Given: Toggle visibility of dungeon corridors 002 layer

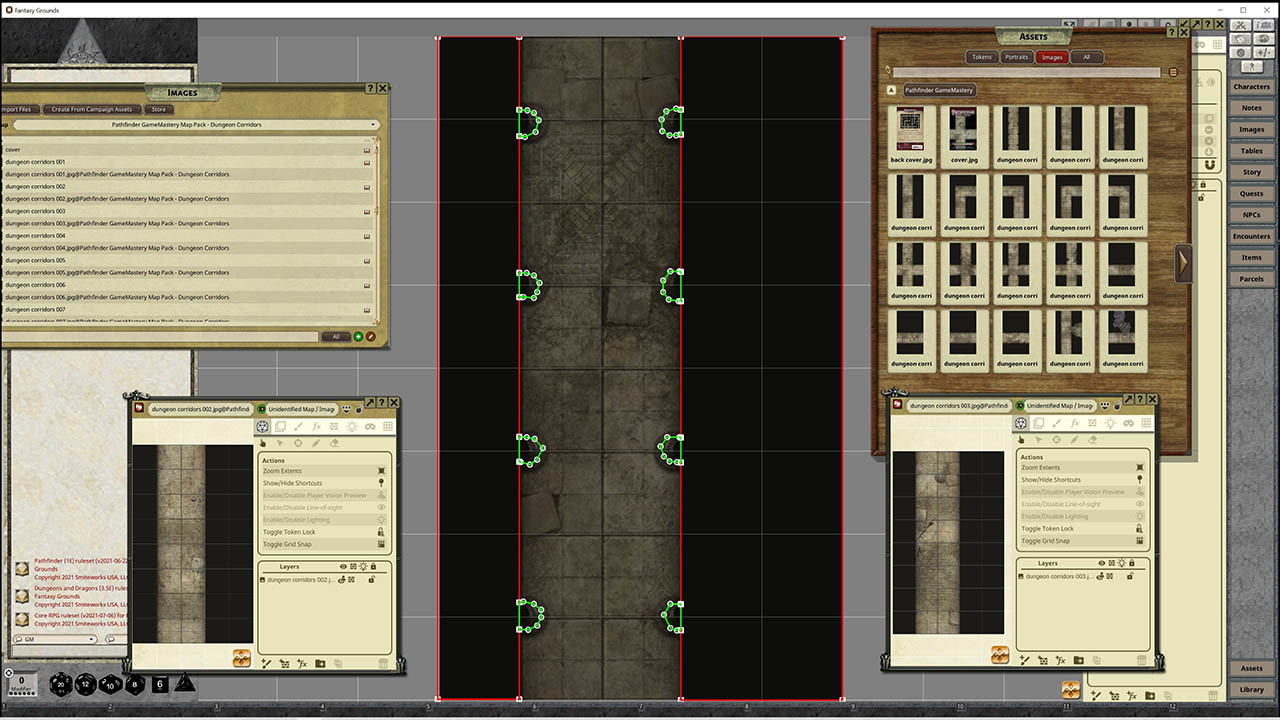Looking at the screenshot, I should coord(343,579).
